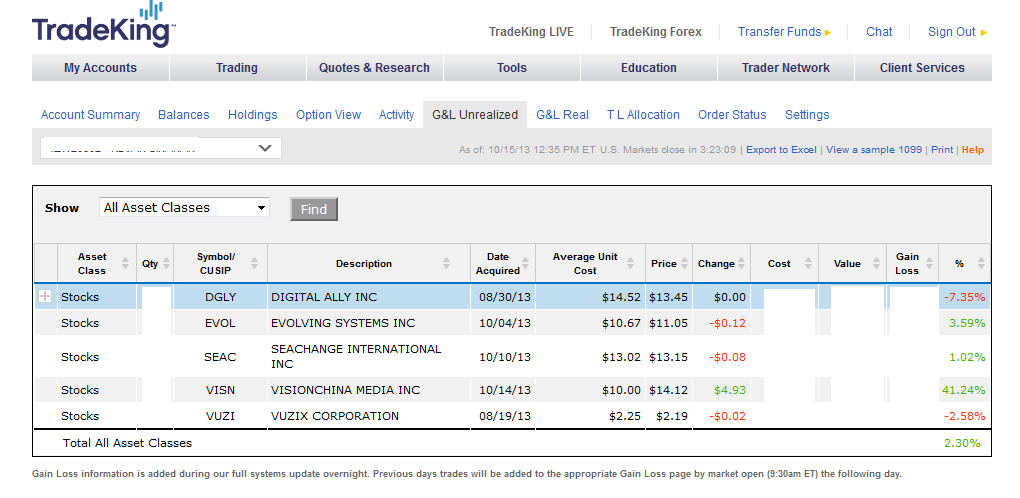This screenshot has width=1020, height=498.
Task: Click the EVOLVING SYSTEMS INC description
Action: click(x=343, y=322)
